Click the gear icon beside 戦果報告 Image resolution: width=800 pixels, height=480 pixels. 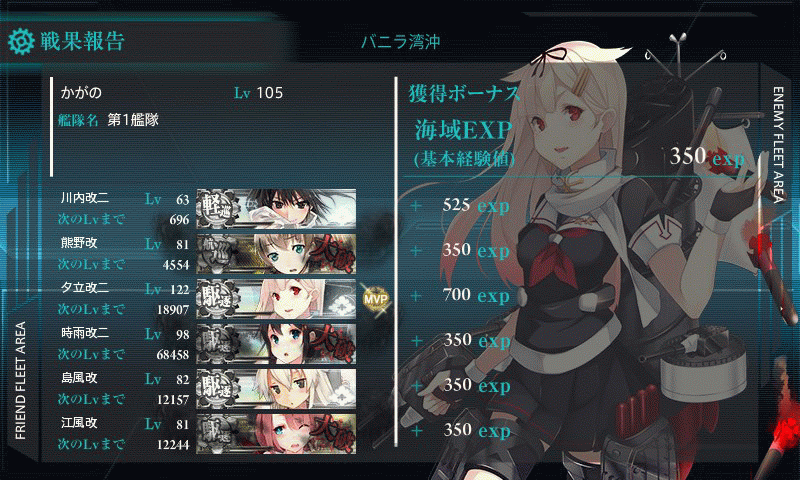click(x=21, y=42)
